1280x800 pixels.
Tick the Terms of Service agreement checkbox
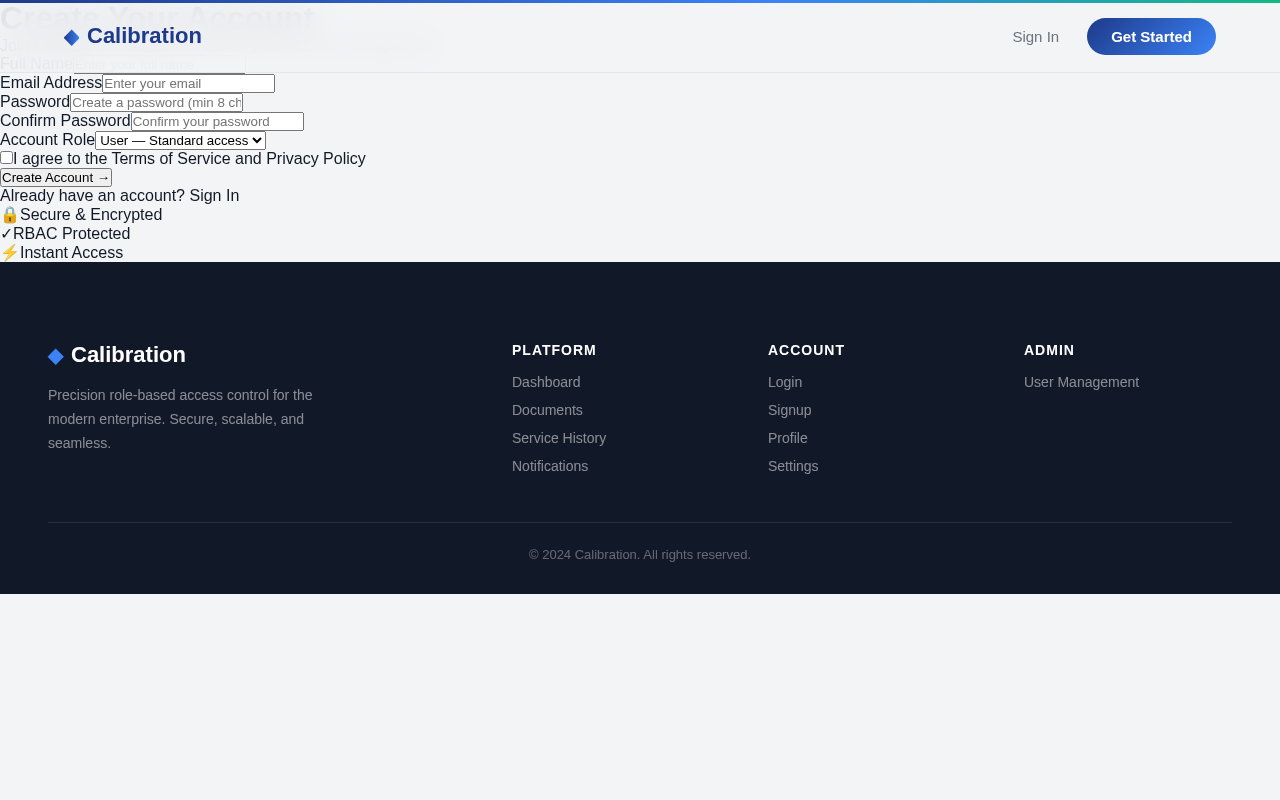[x=7, y=158]
